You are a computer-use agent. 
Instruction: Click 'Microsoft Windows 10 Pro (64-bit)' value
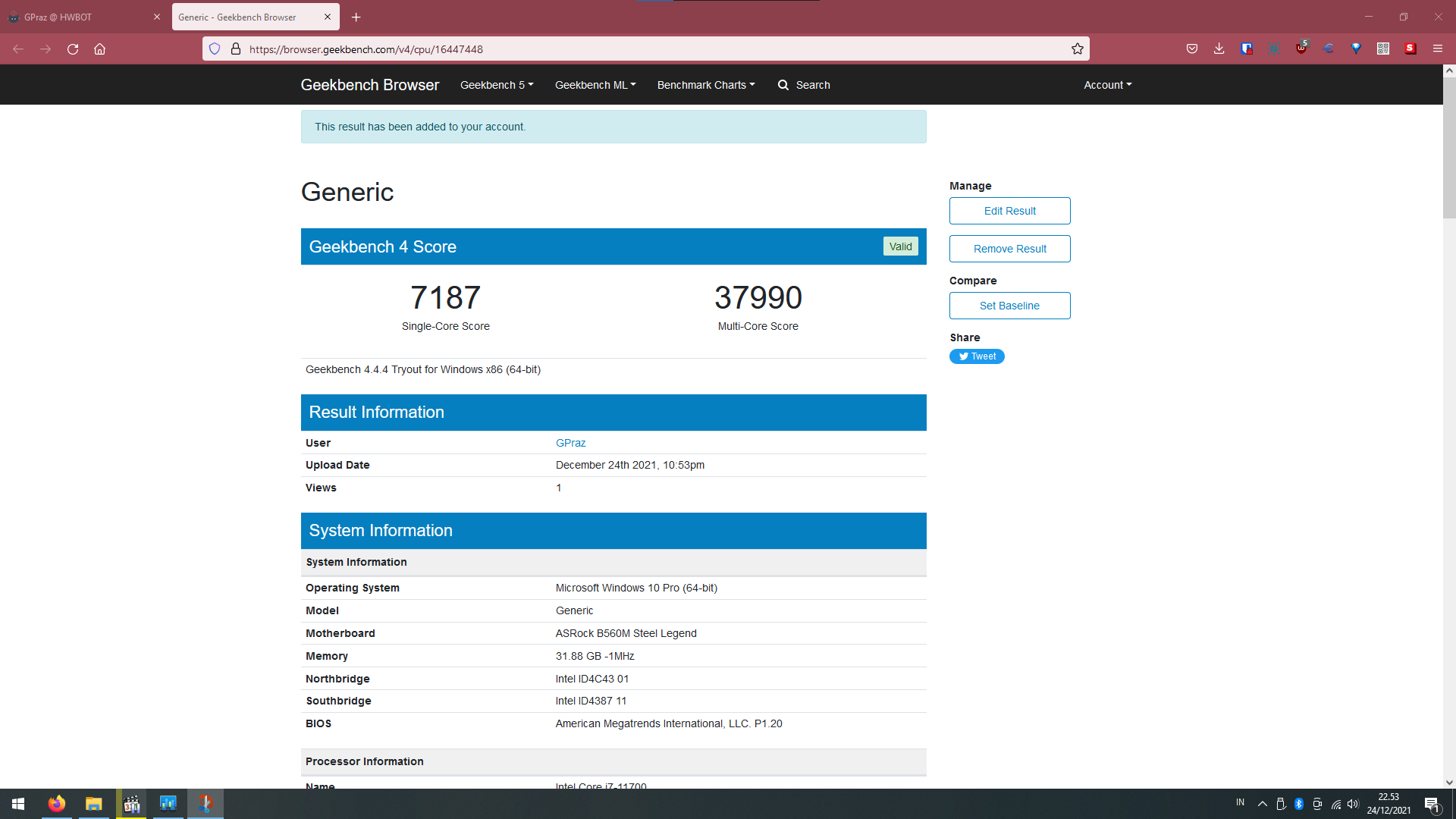(x=636, y=588)
